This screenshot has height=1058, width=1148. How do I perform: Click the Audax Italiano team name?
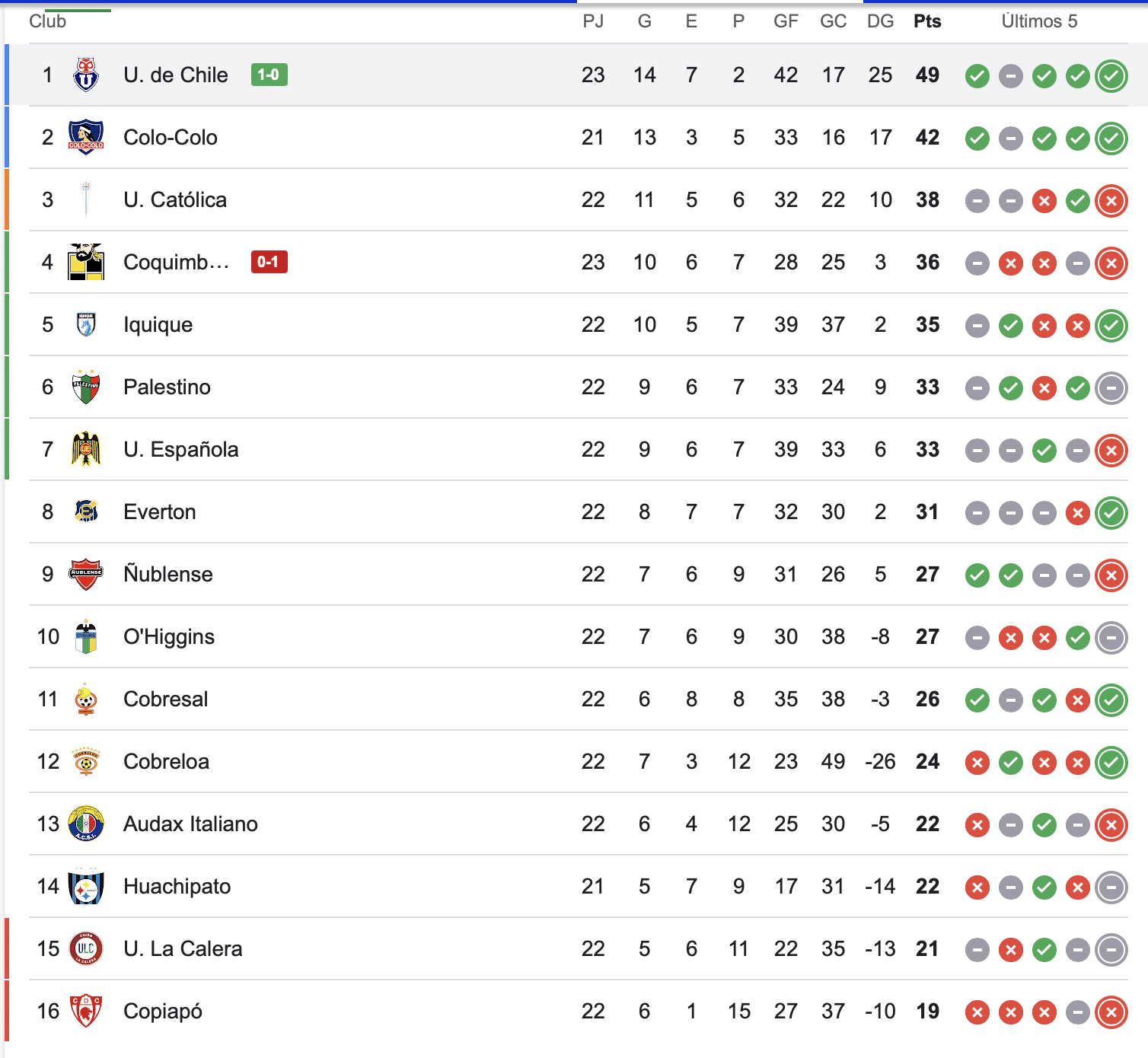coord(190,824)
